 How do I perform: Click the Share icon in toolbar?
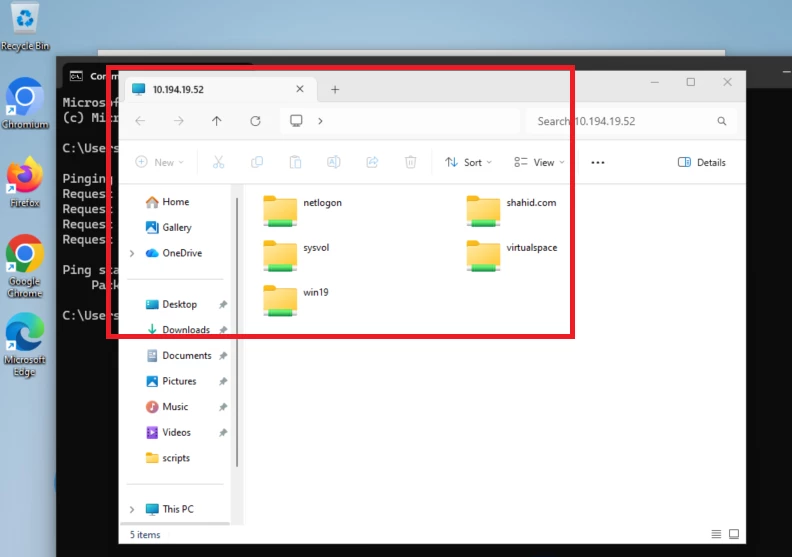pyautogui.click(x=372, y=162)
